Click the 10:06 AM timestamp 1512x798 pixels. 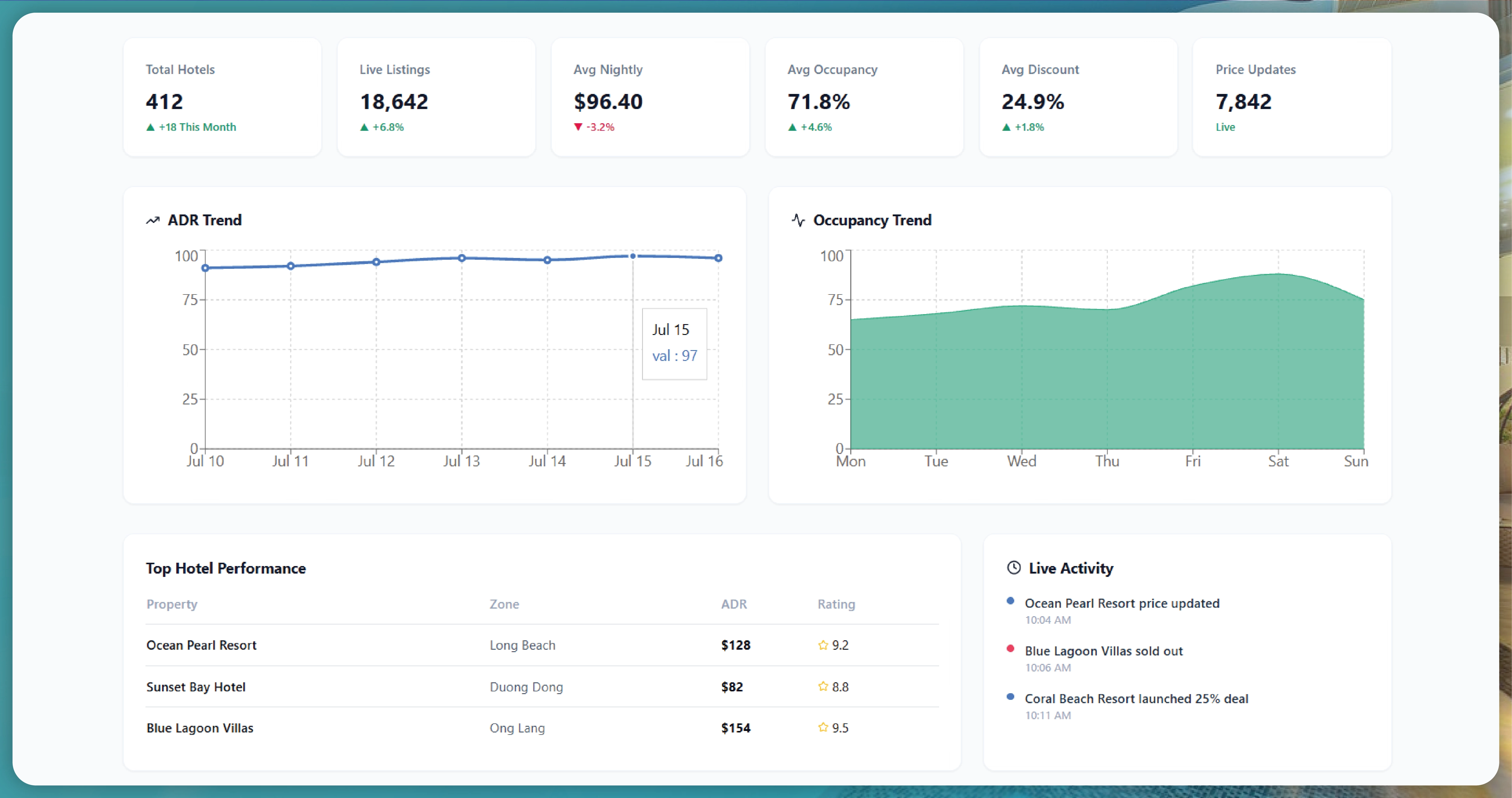[x=1048, y=668]
